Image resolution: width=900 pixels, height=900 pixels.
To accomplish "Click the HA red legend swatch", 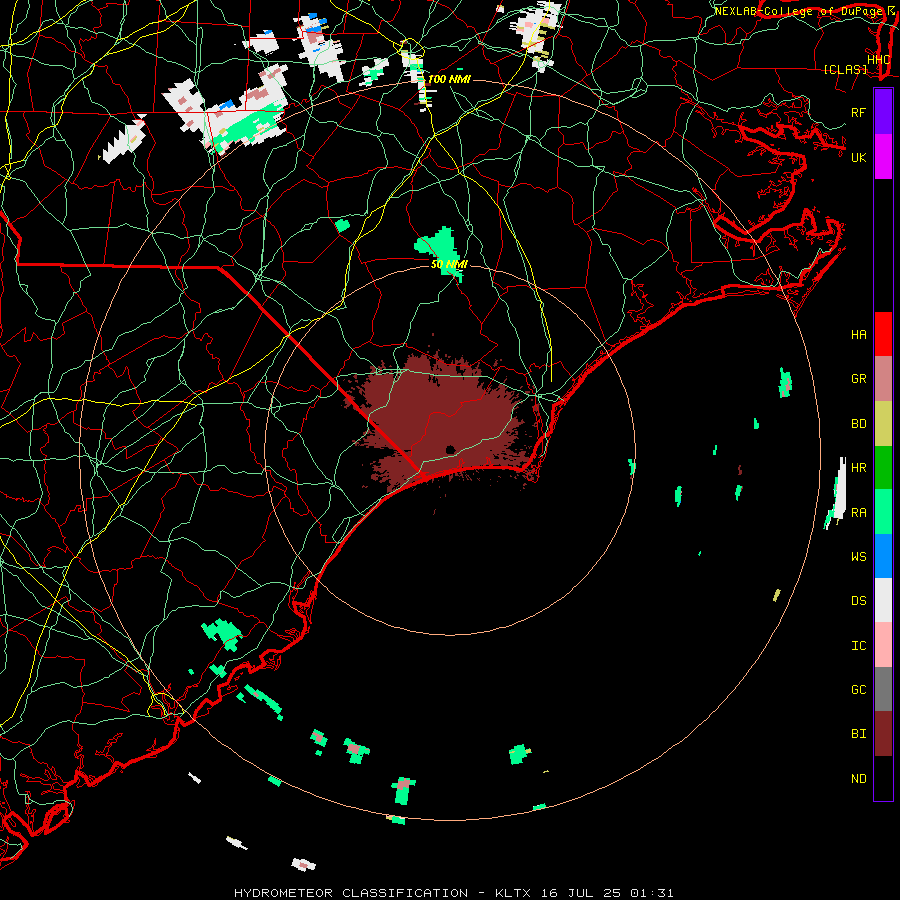I will click(x=883, y=334).
